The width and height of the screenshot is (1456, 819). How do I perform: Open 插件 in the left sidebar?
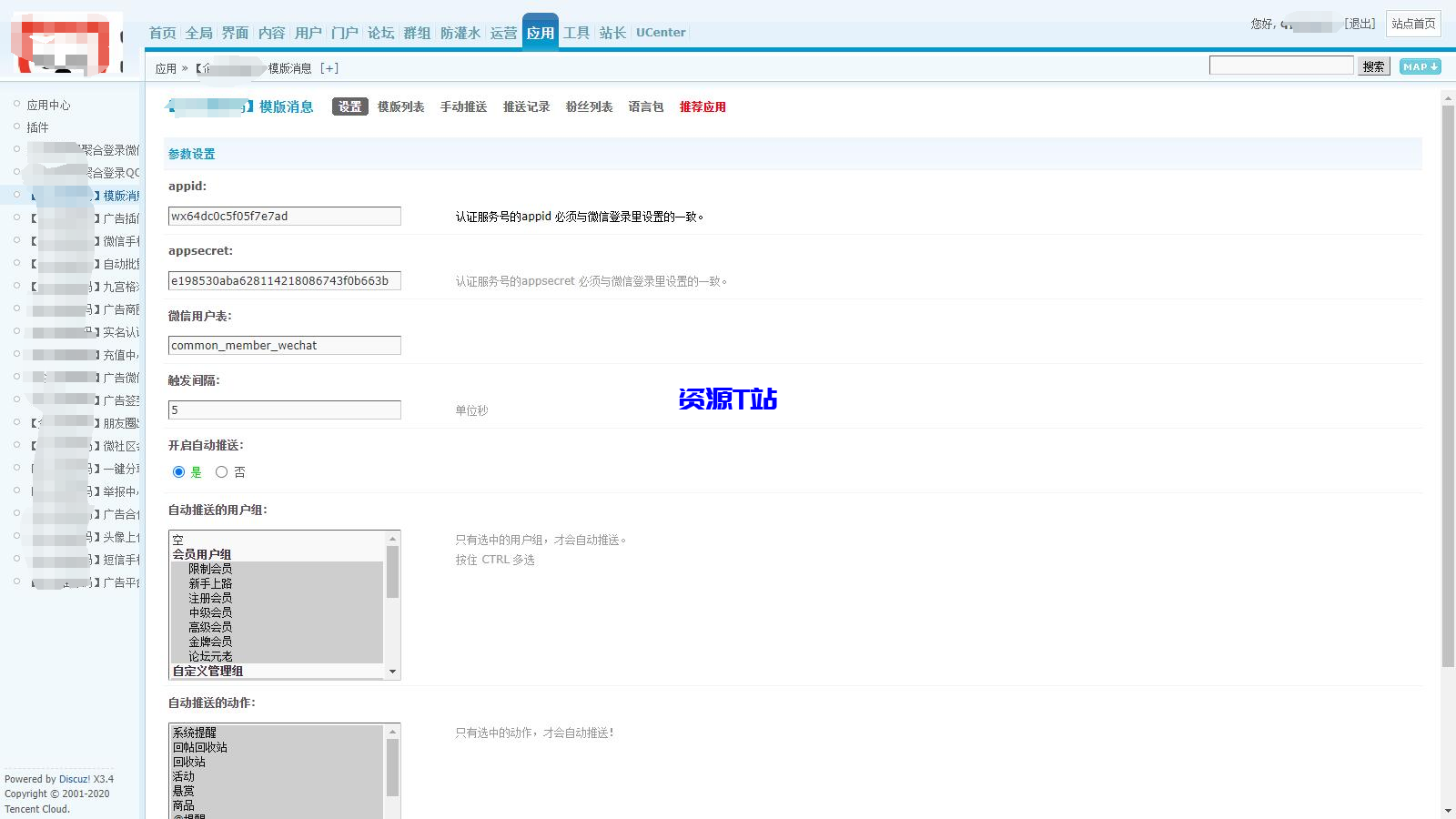pyautogui.click(x=37, y=127)
